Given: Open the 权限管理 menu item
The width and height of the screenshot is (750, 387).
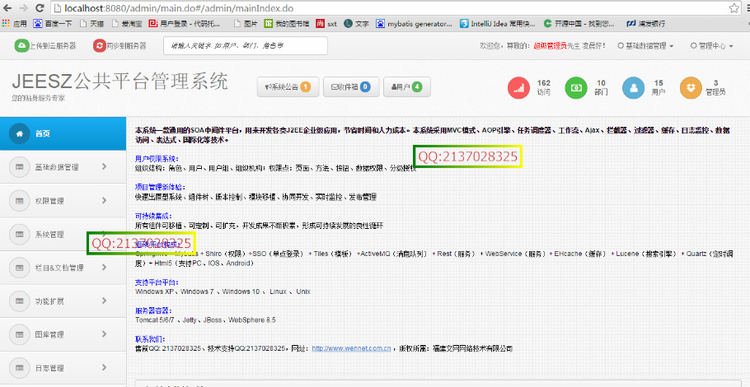Looking at the screenshot, I should tap(63, 200).
